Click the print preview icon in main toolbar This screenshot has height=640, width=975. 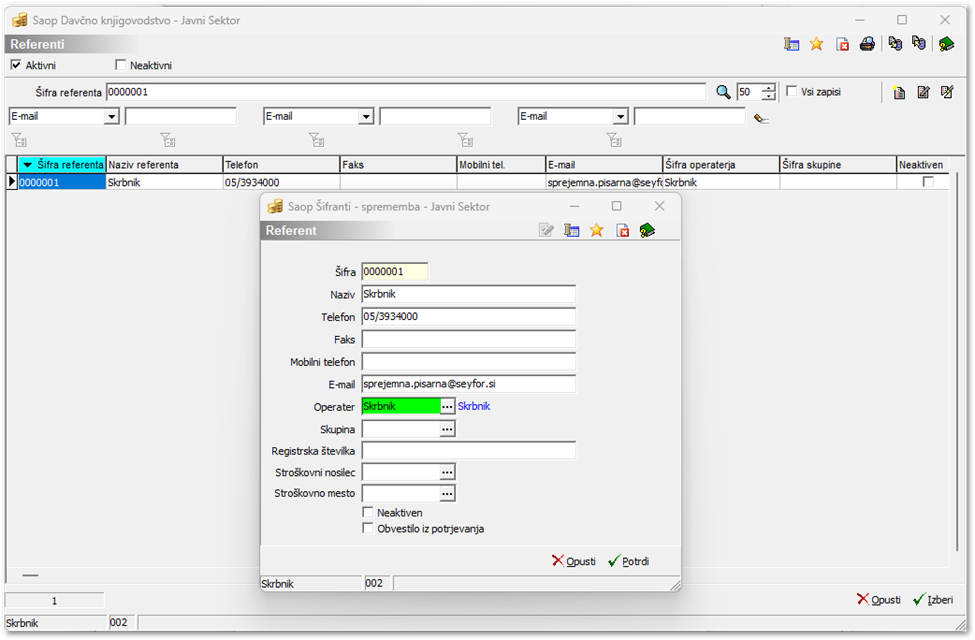point(868,44)
